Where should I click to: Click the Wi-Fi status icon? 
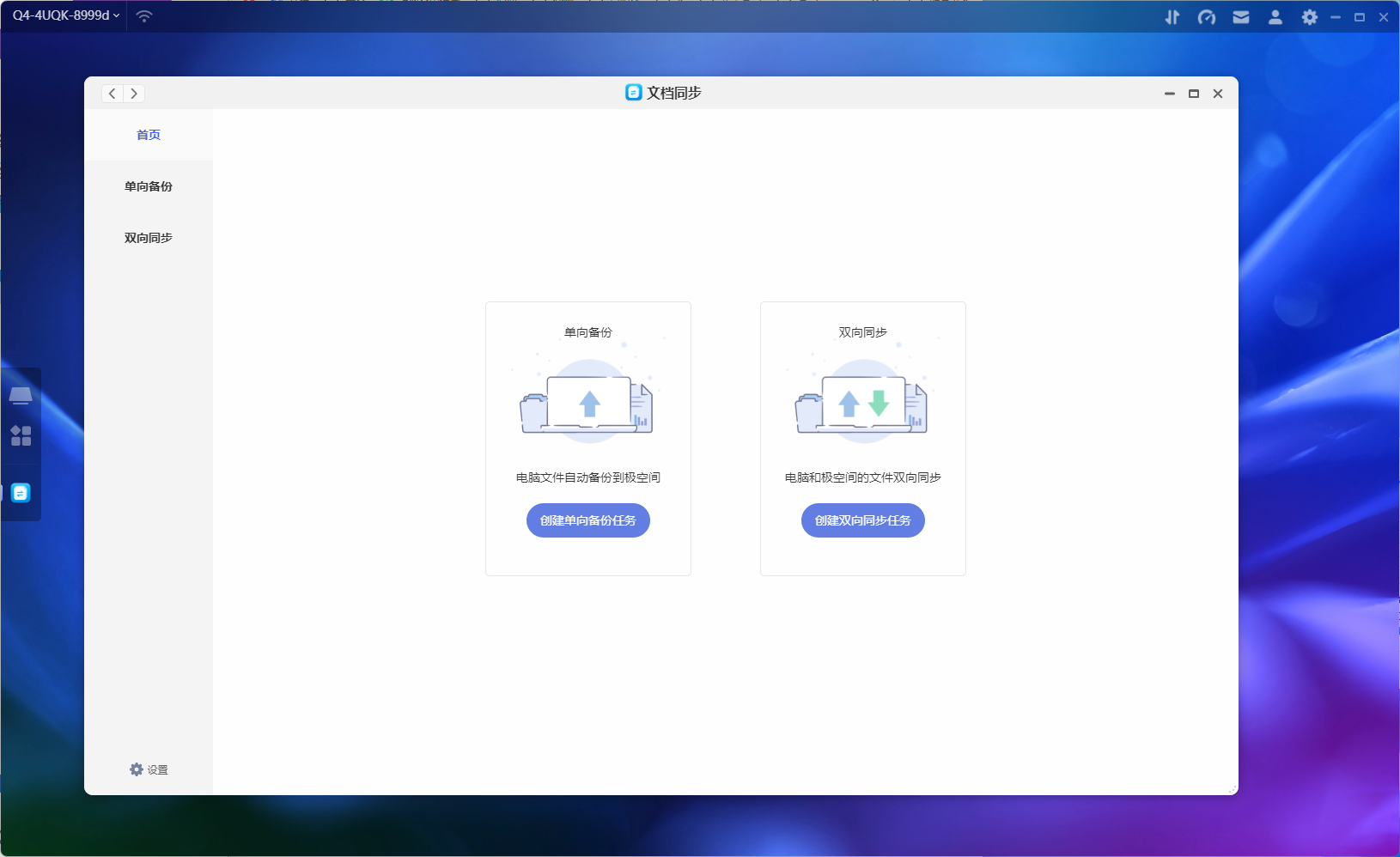pyautogui.click(x=144, y=16)
